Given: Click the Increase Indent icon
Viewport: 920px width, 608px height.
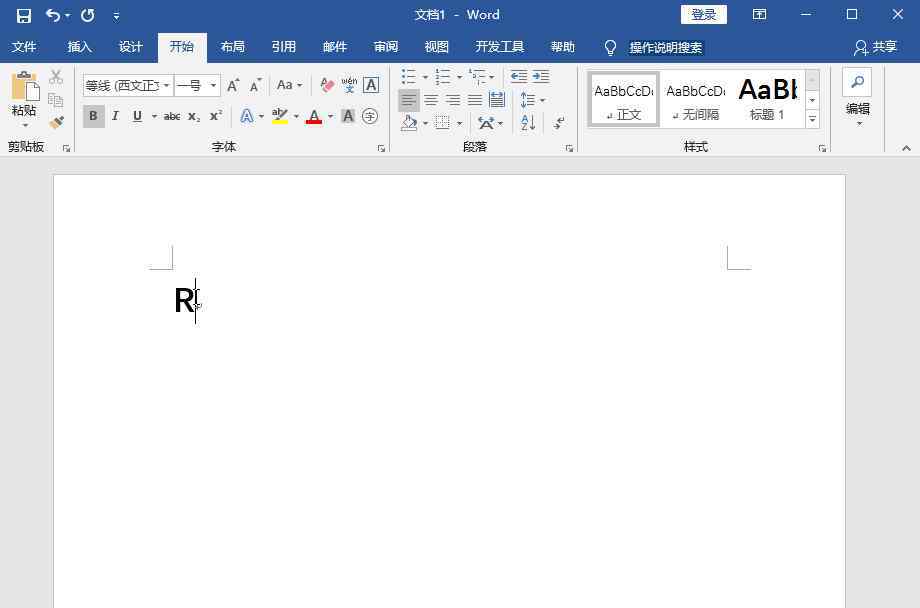Looking at the screenshot, I should (541, 77).
